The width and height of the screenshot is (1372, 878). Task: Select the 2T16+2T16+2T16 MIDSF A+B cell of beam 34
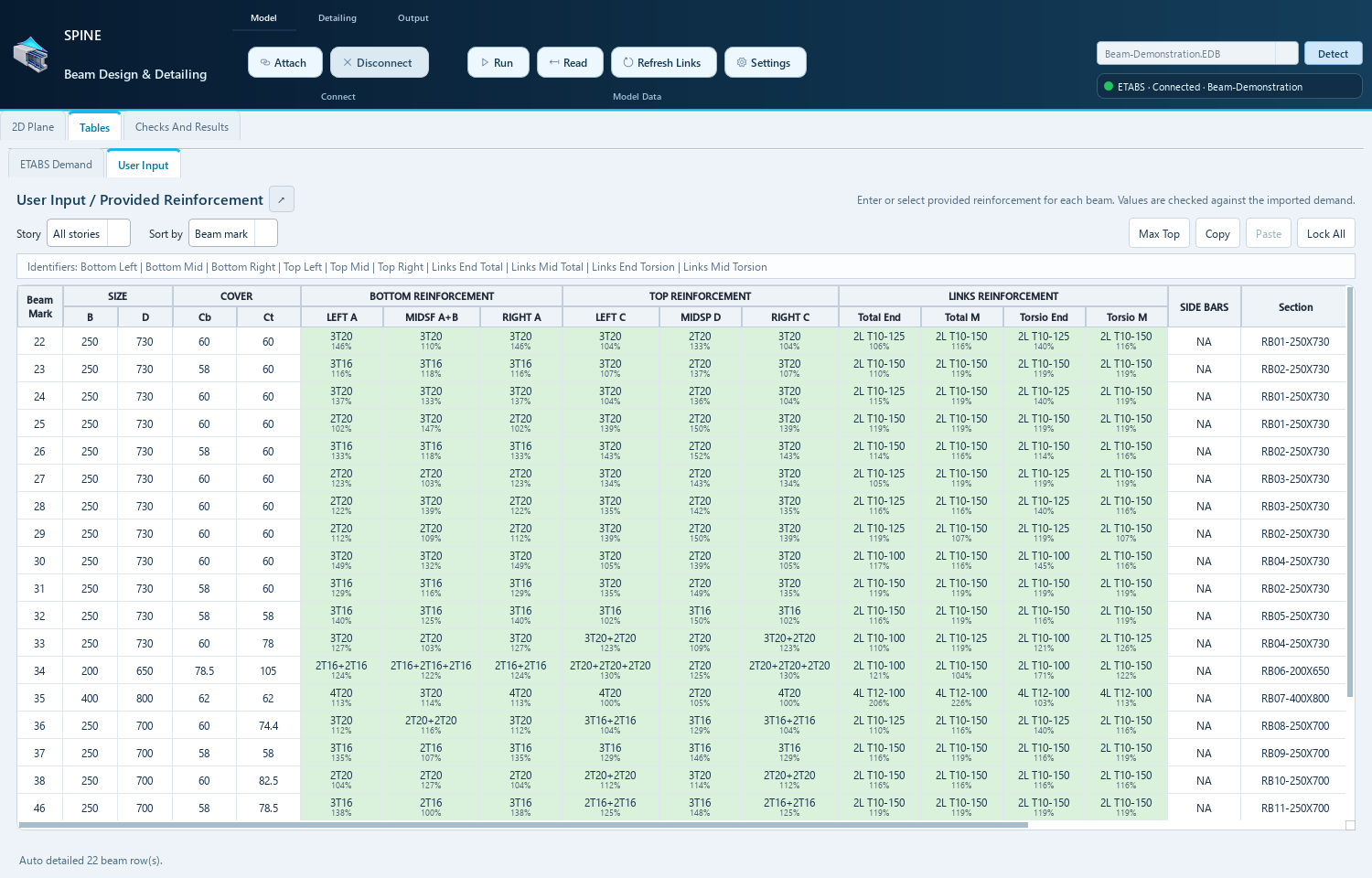click(431, 670)
